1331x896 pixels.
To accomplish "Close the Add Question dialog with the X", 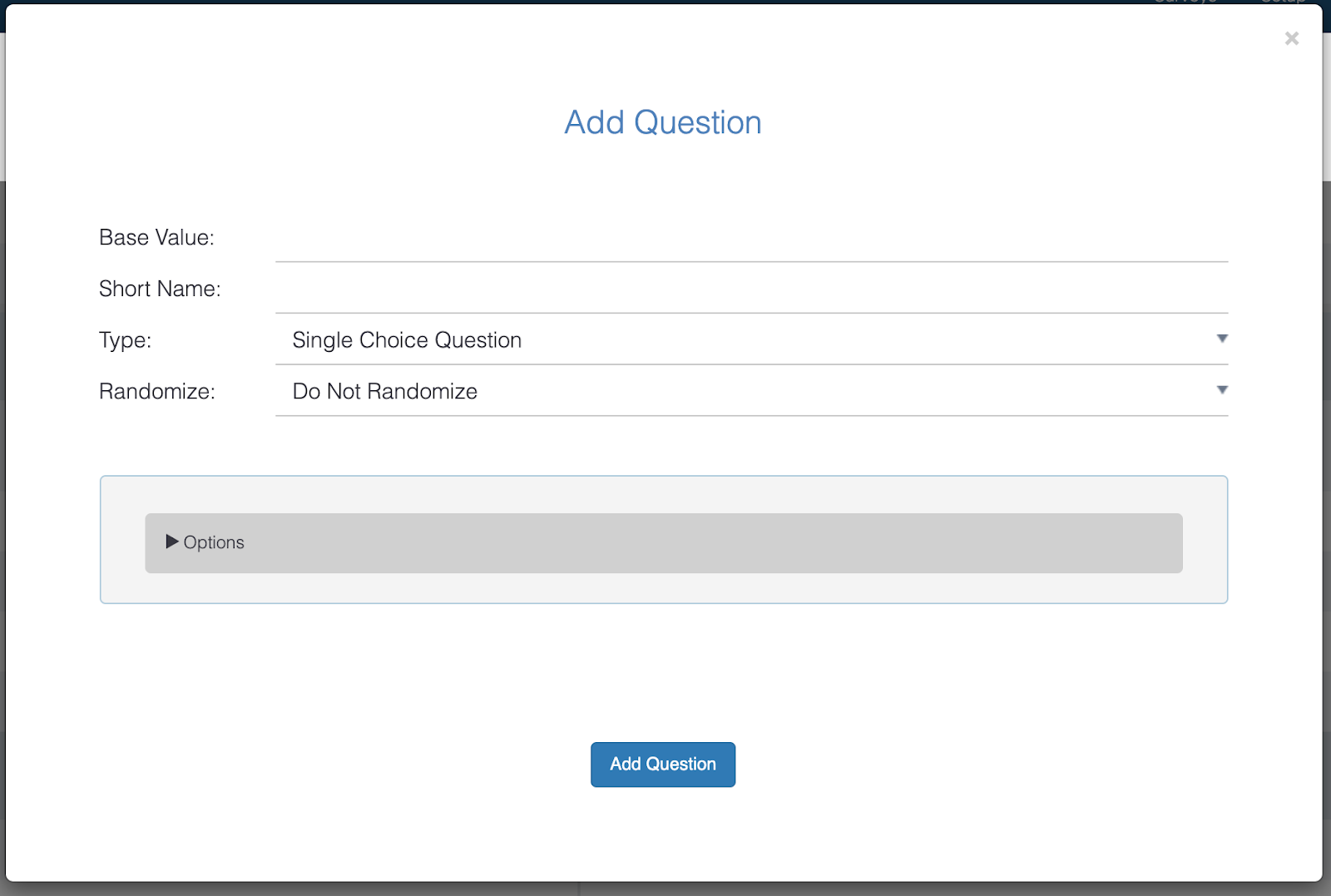I will (1291, 38).
